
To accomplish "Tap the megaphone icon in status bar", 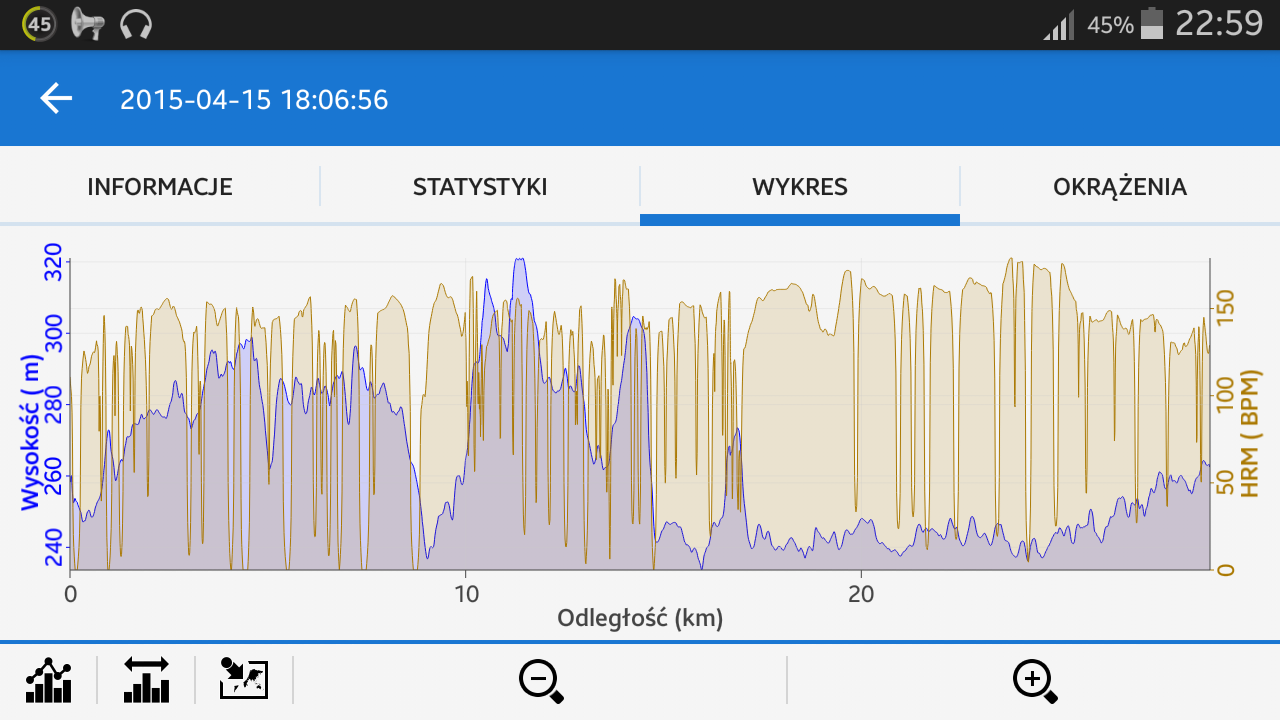I will point(88,24).
